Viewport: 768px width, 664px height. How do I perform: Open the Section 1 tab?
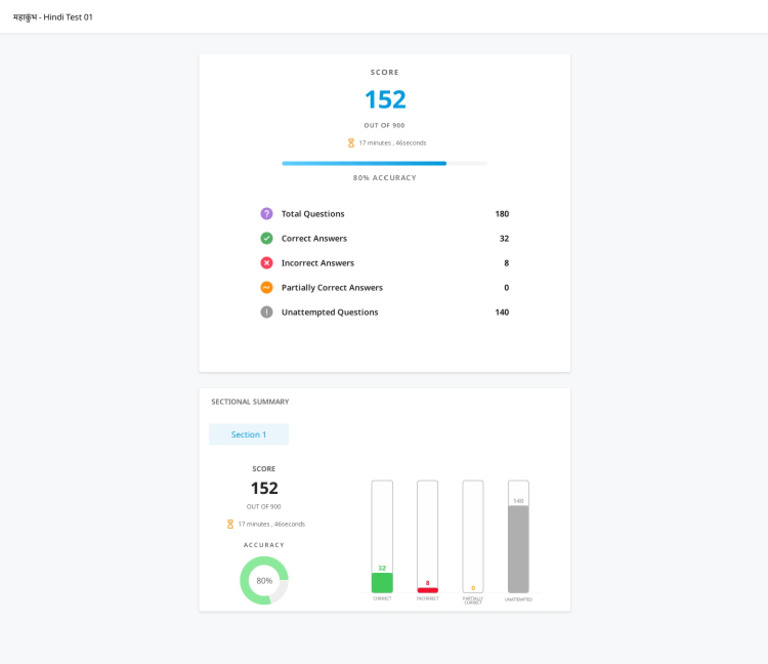point(249,434)
